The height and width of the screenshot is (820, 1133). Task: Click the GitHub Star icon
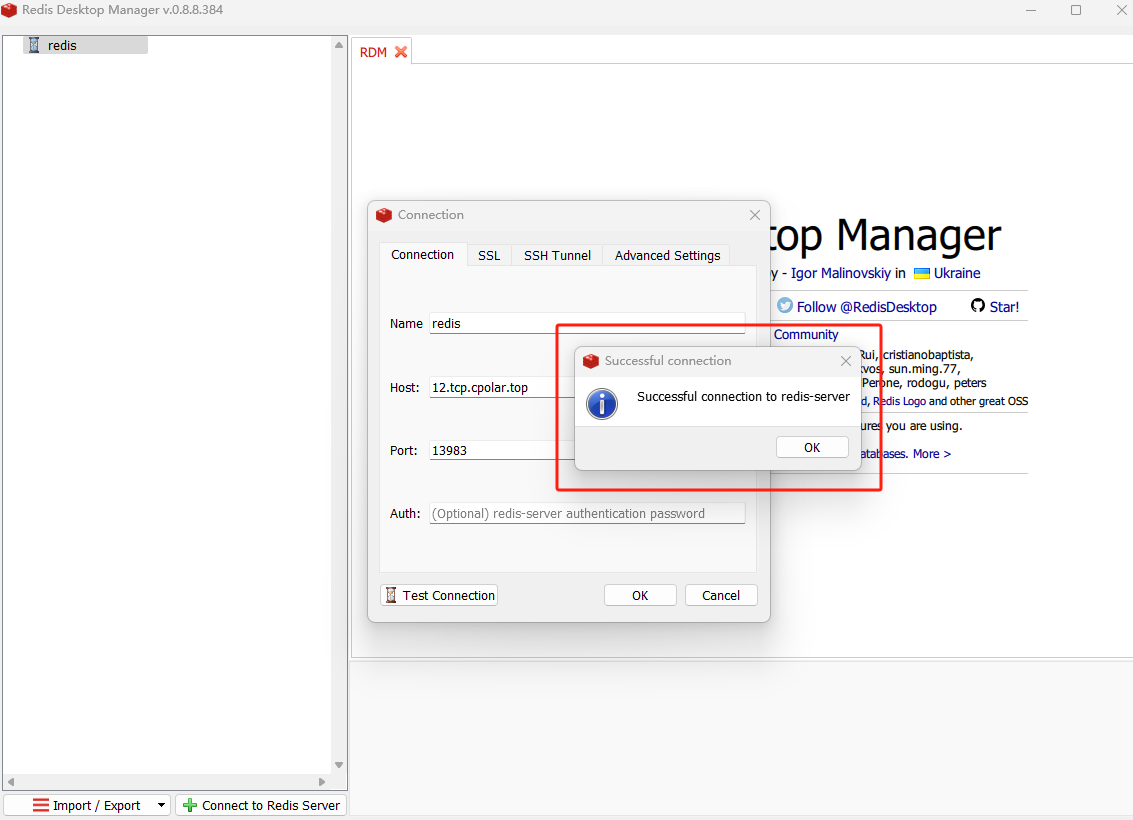click(x=977, y=306)
